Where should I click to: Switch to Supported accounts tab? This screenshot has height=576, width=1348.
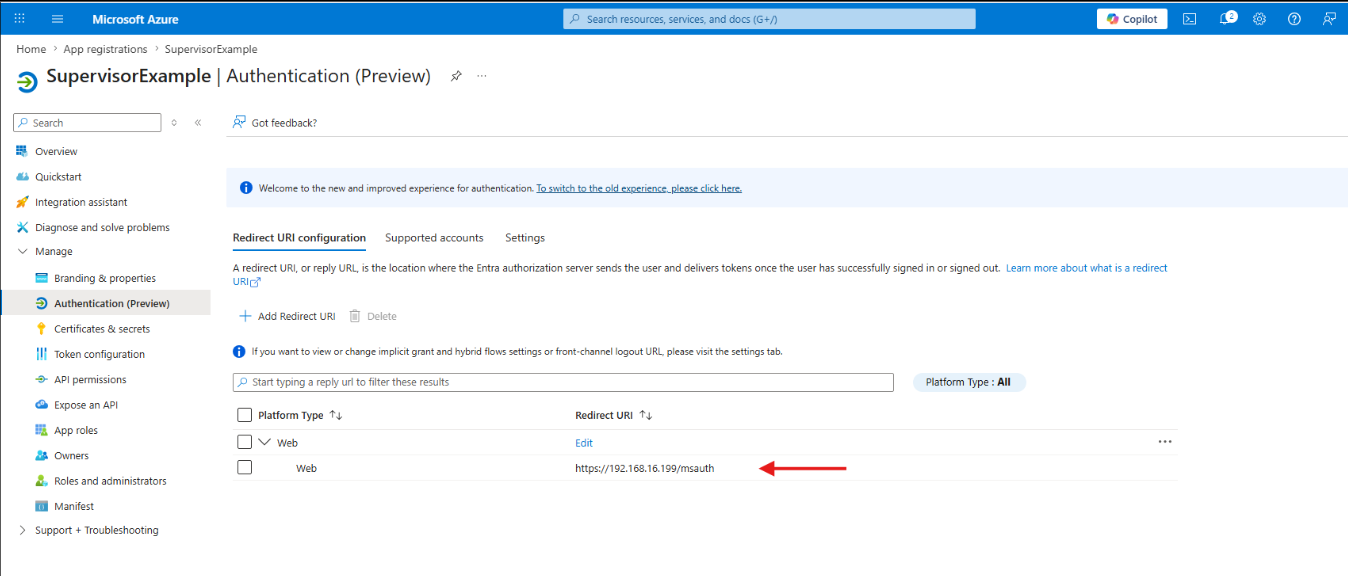click(x=434, y=238)
